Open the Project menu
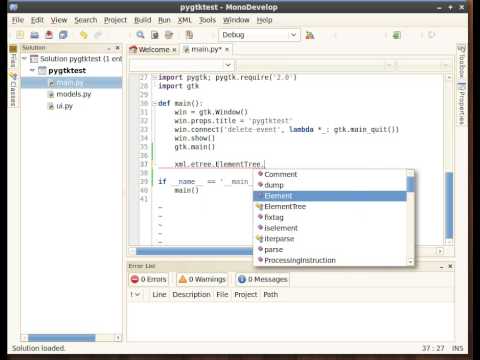 coord(115,20)
